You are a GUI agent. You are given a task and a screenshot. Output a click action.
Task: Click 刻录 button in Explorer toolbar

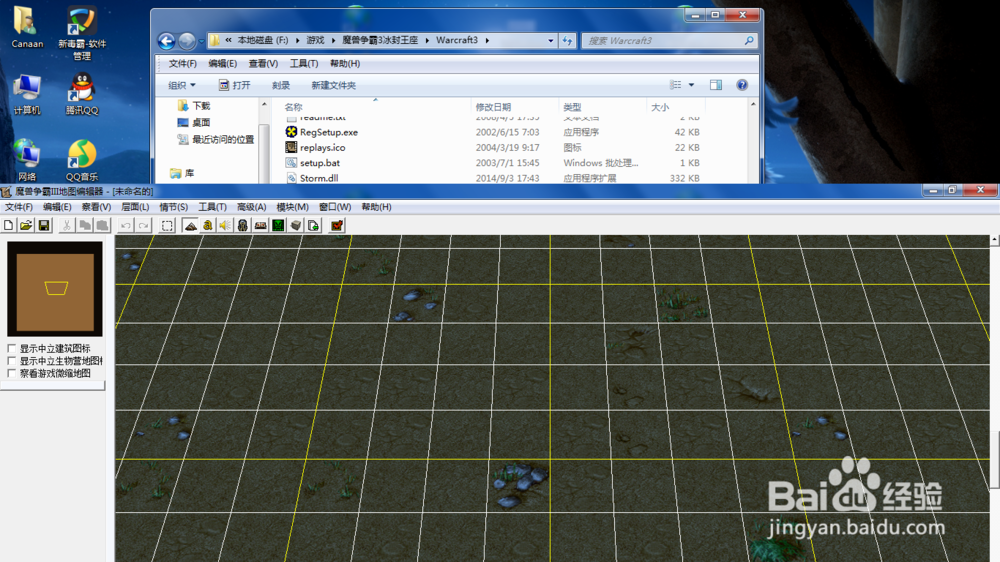coord(281,85)
